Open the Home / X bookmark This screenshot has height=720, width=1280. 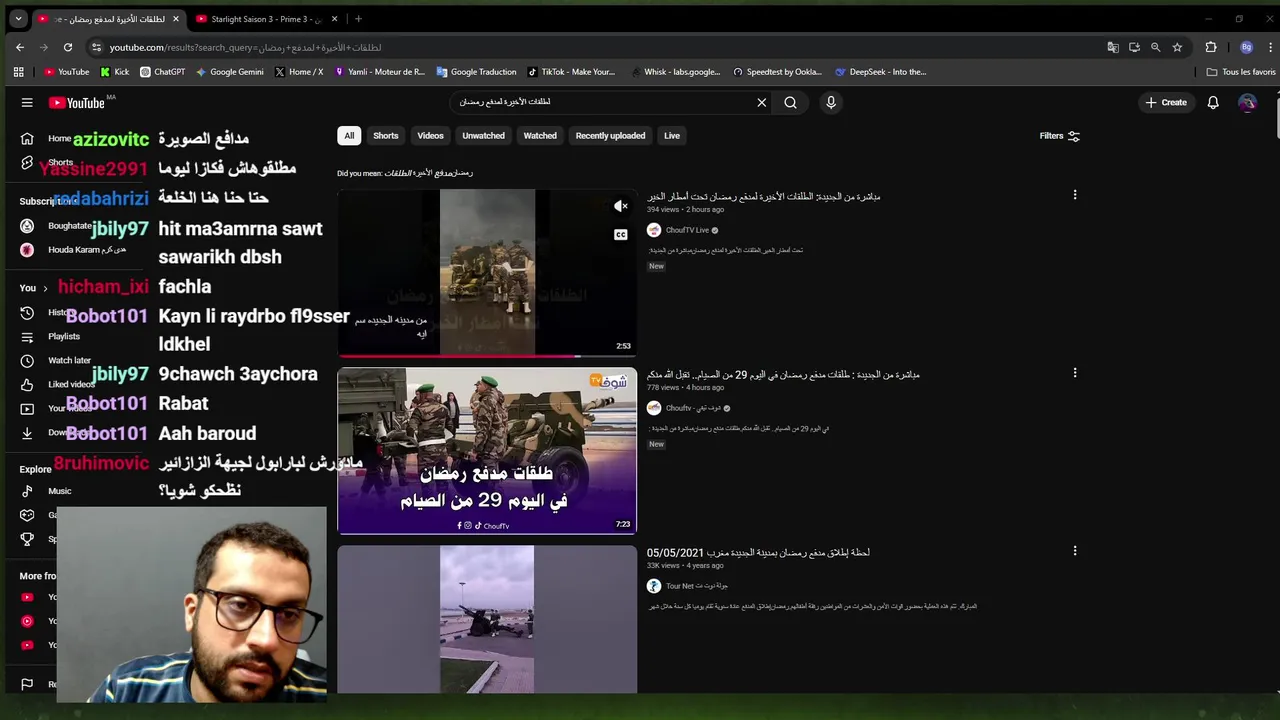coord(299,72)
